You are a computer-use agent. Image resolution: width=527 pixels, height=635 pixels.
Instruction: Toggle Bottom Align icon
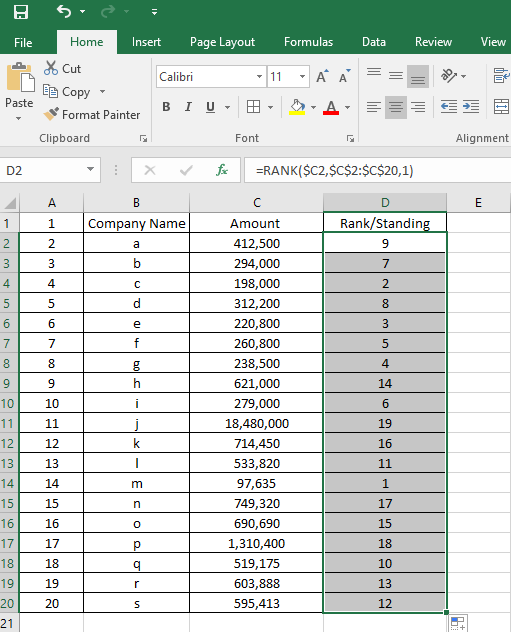pos(418,75)
